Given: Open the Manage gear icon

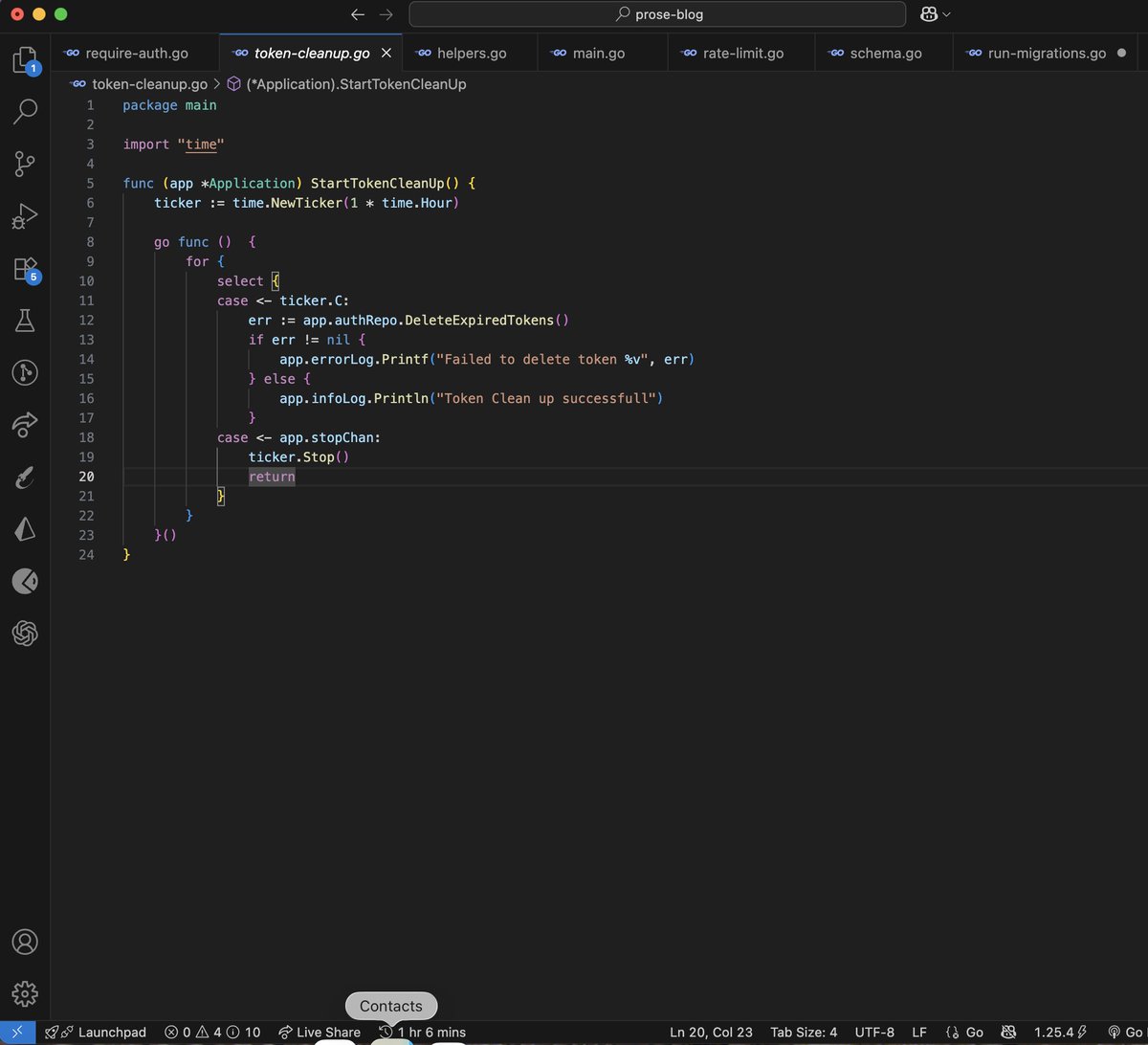Looking at the screenshot, I should coord(25,992).
